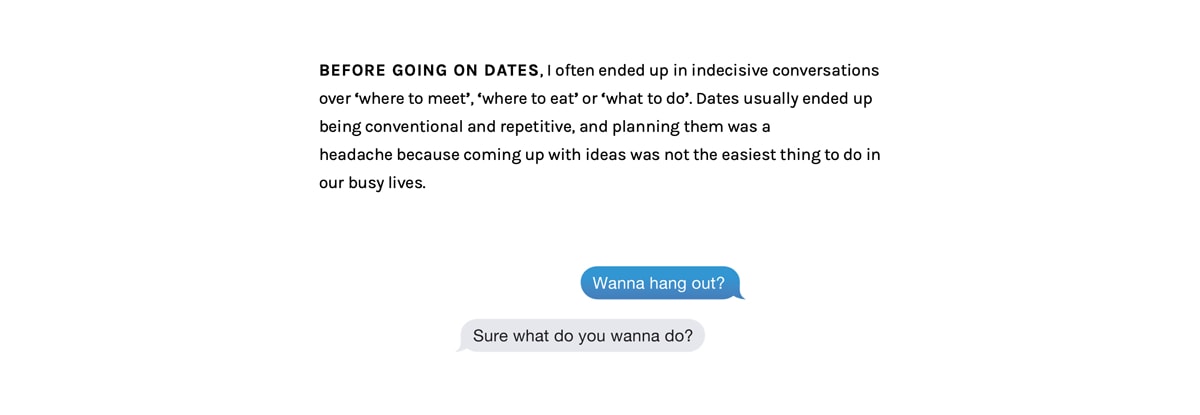
Task: Click the bold "BEFORE GOING ON DATES" heading
Action: click(x=429, y=71)
